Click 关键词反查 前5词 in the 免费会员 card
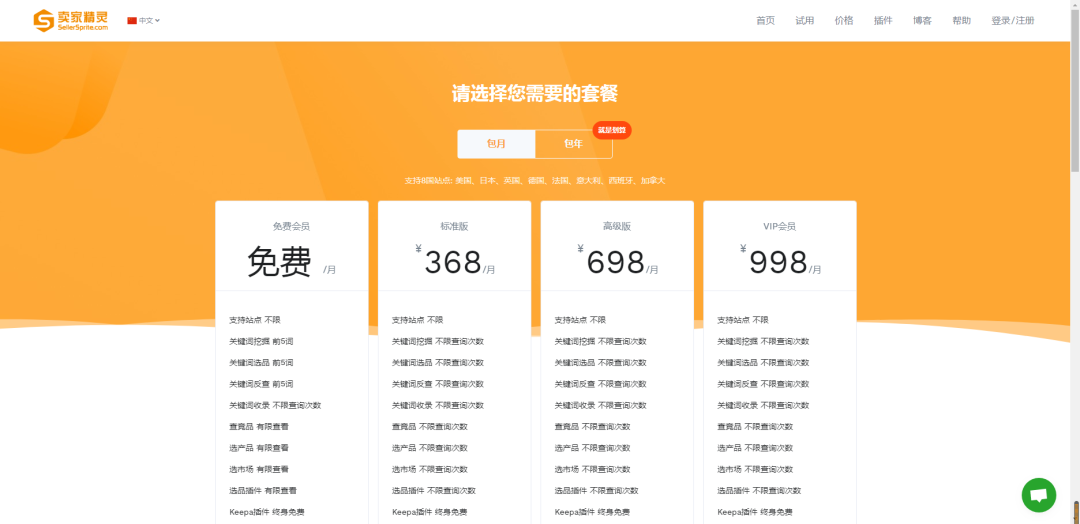This screenshot has width=1080, height=524. pyautogui.click(x=261, y=384)
